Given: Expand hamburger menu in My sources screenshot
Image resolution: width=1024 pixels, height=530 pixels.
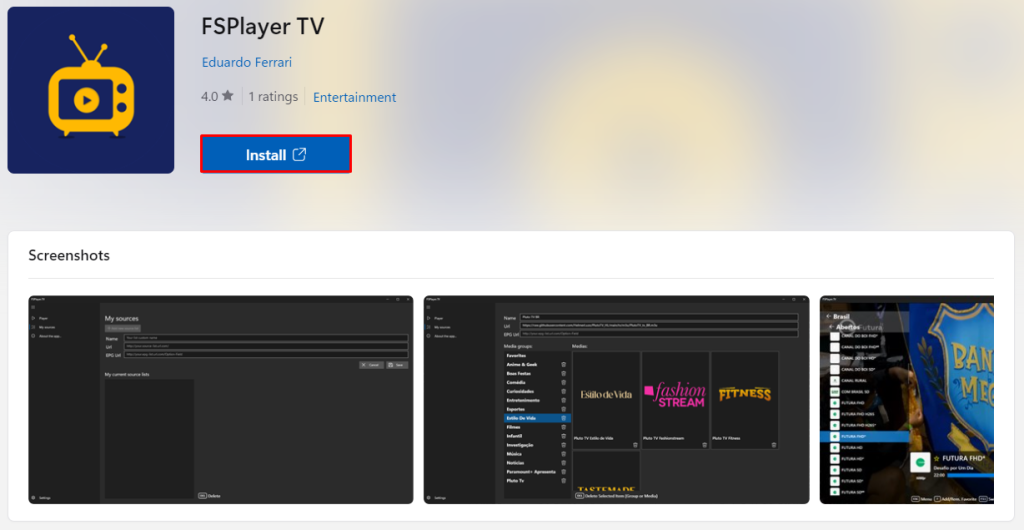Looking at the screenshot, I should coord(33,307).
